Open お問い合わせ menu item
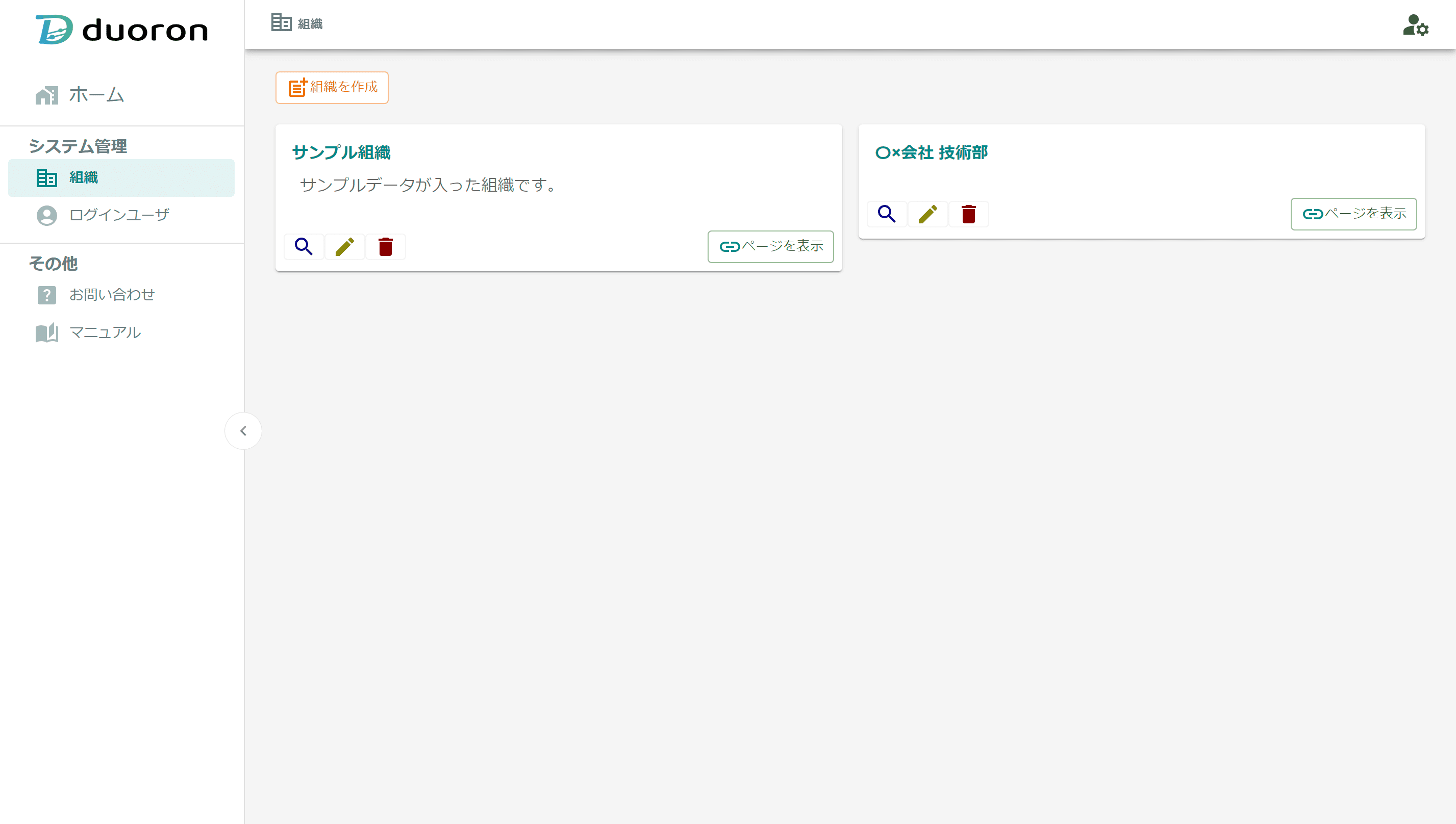The height and width of the screenshot is (824, 1456). 122,295
